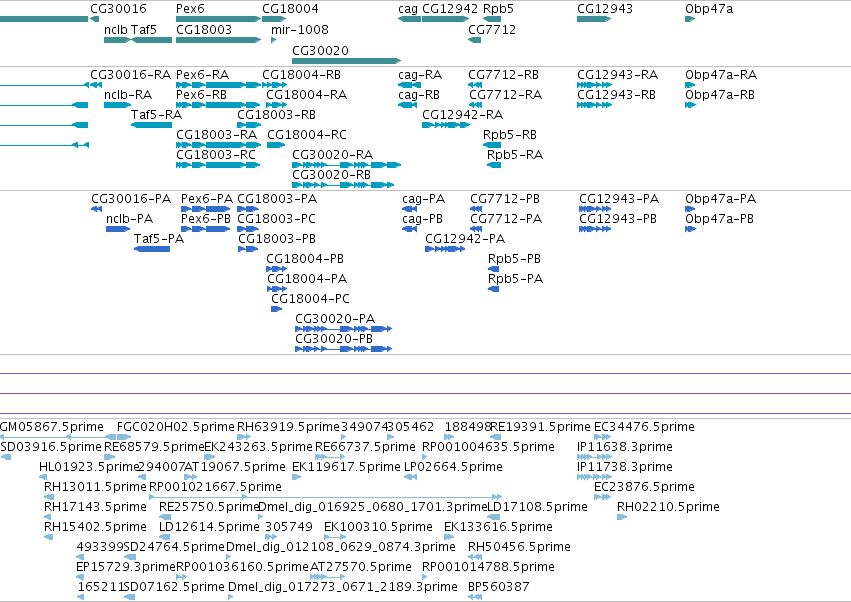Screen dimensions: 851x602
Task: Click EST FGC020H02.5prime
Action: point(176,427)
